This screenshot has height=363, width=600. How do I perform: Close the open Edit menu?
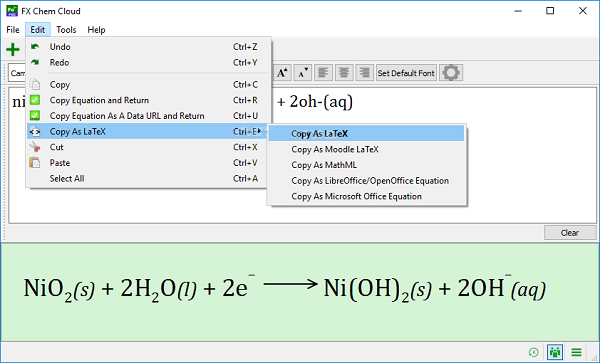pos(38,29)
